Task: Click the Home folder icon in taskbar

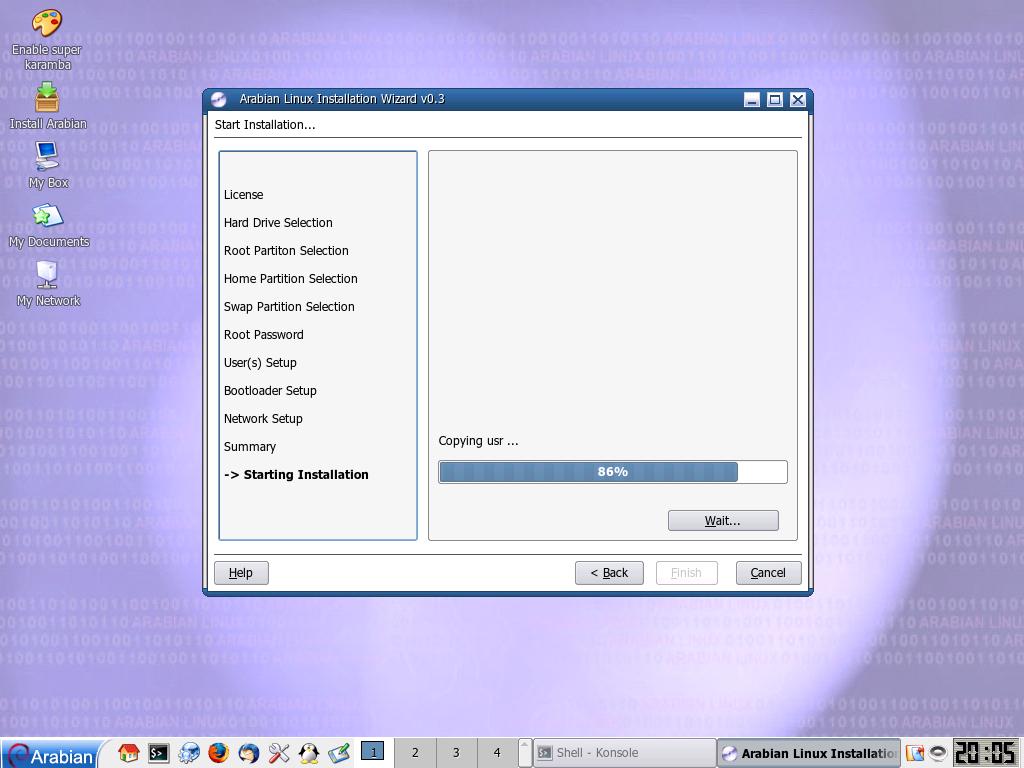Action: point(128,753)
